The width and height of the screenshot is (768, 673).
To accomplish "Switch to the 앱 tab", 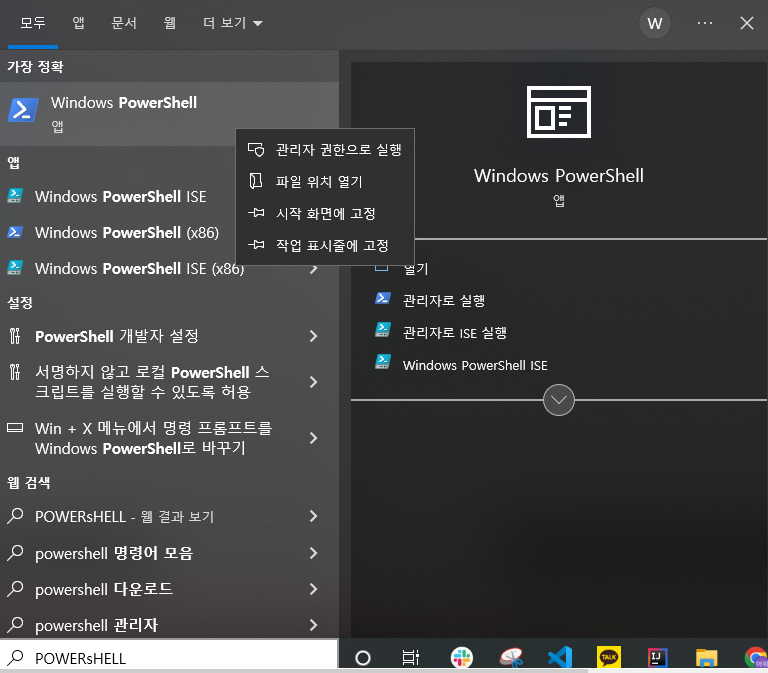I will click(x=78, y=23).
